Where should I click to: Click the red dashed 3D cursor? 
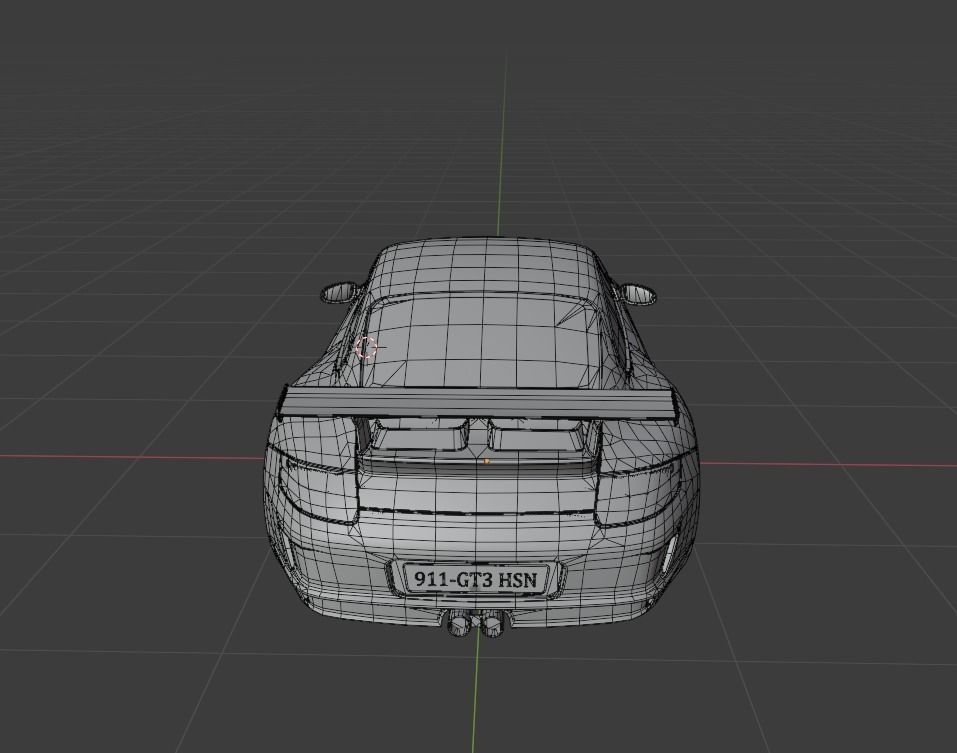[x=366, y=347]
